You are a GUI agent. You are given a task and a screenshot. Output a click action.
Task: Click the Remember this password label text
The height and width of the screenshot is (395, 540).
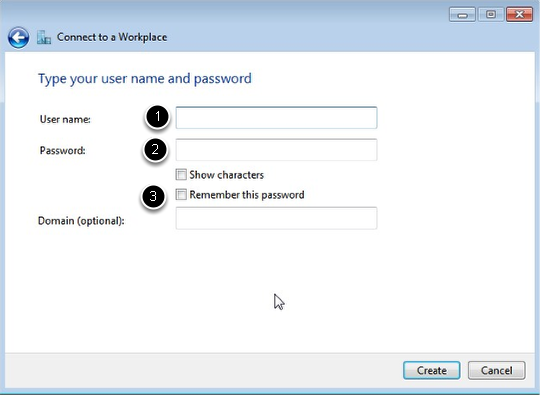(247, 195)
